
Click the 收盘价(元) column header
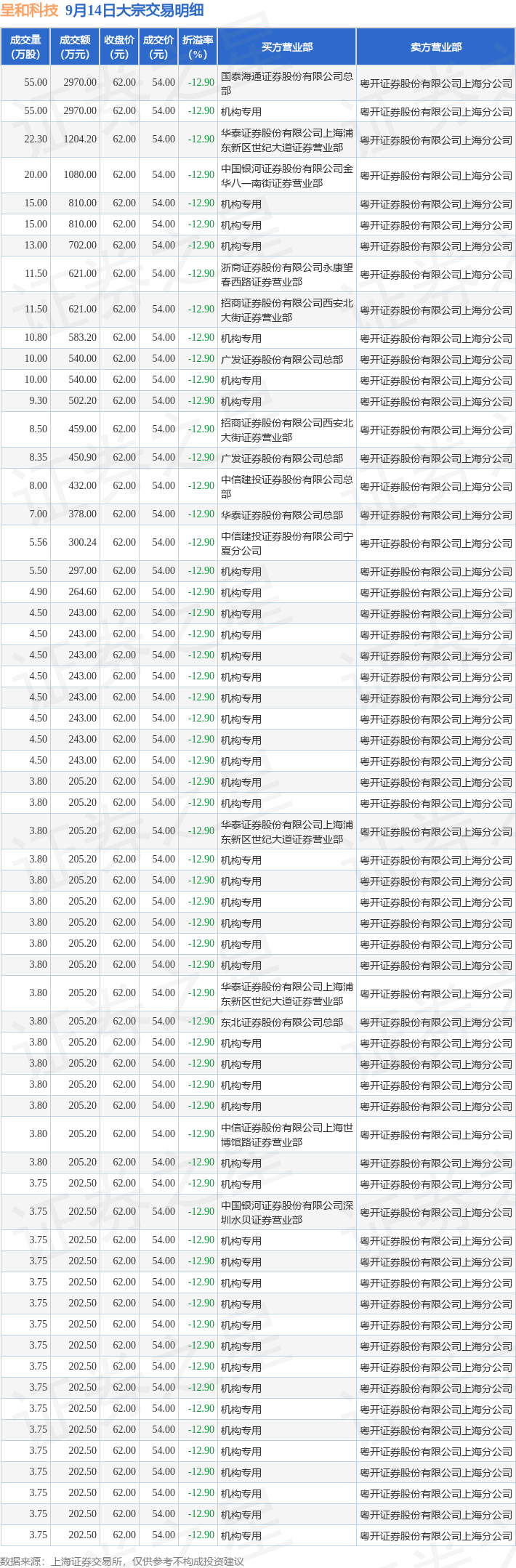119,47
